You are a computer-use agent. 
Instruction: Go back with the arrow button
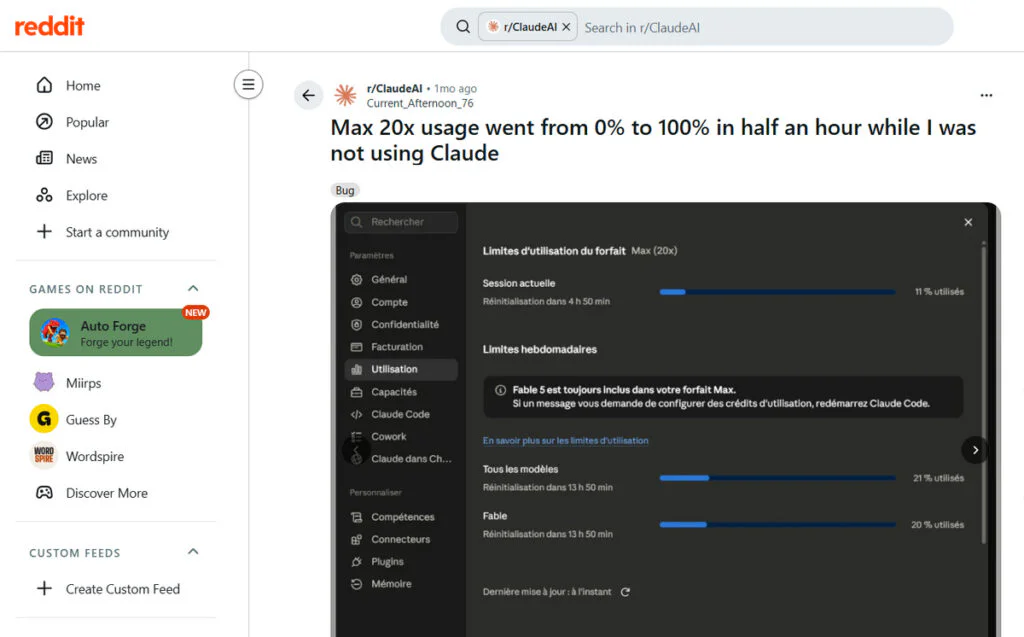coord(308,95)
